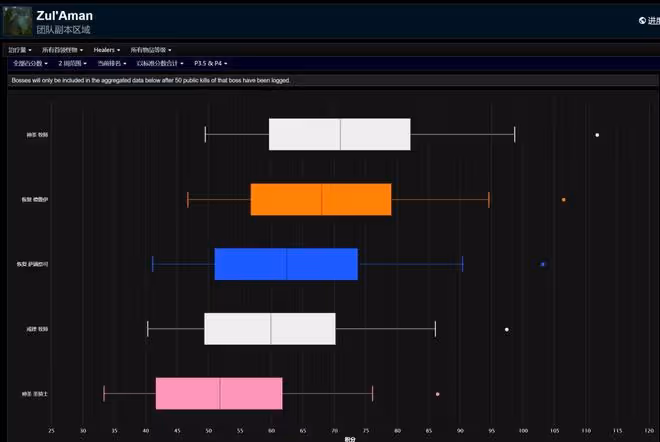Click the top row's spec label

tap(37, 135)
